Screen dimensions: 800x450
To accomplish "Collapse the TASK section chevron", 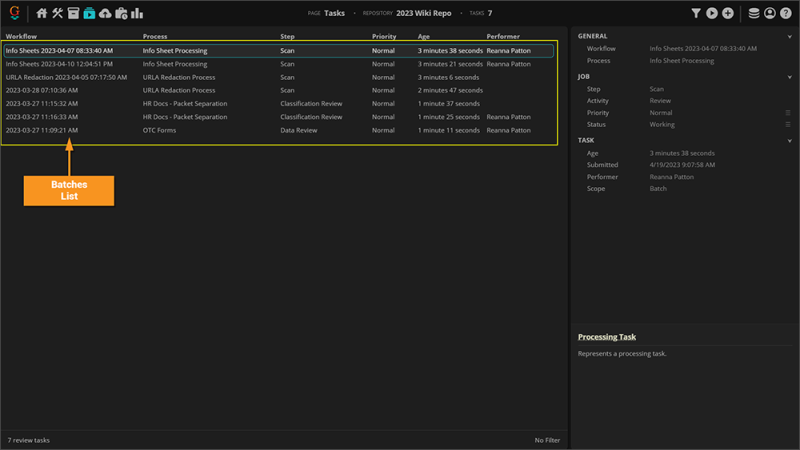I will 790,141.
